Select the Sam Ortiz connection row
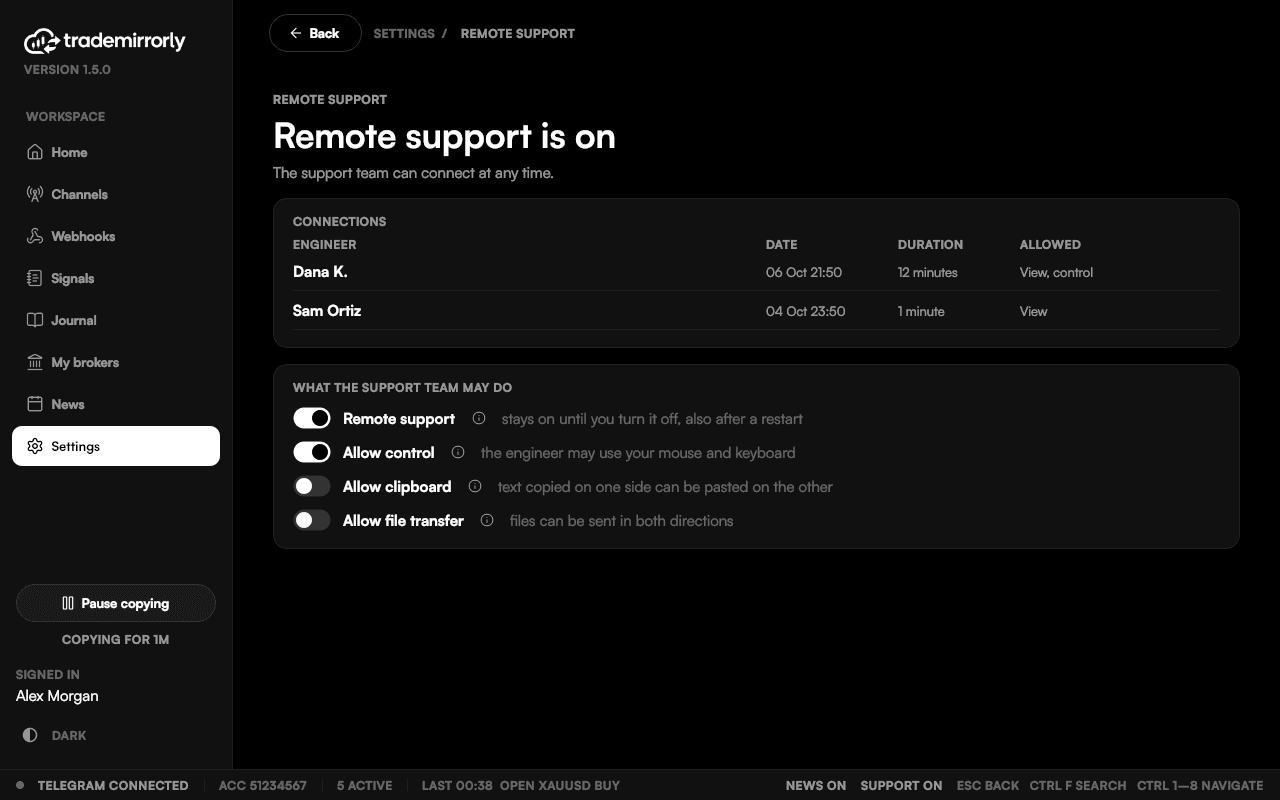 pos(756,311)
